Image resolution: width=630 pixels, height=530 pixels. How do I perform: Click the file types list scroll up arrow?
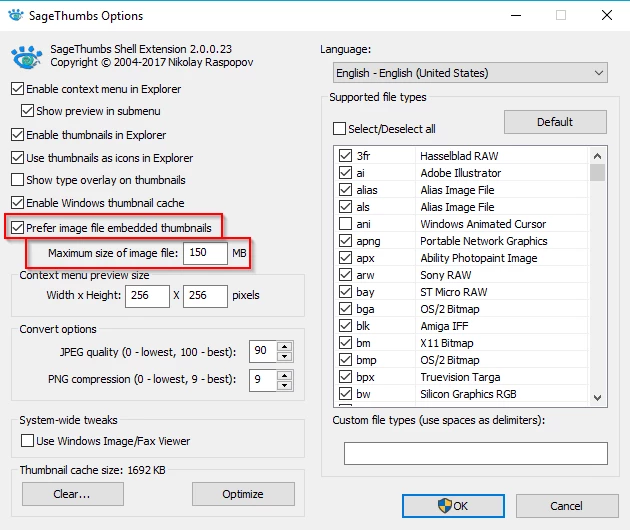click(597, 156)
